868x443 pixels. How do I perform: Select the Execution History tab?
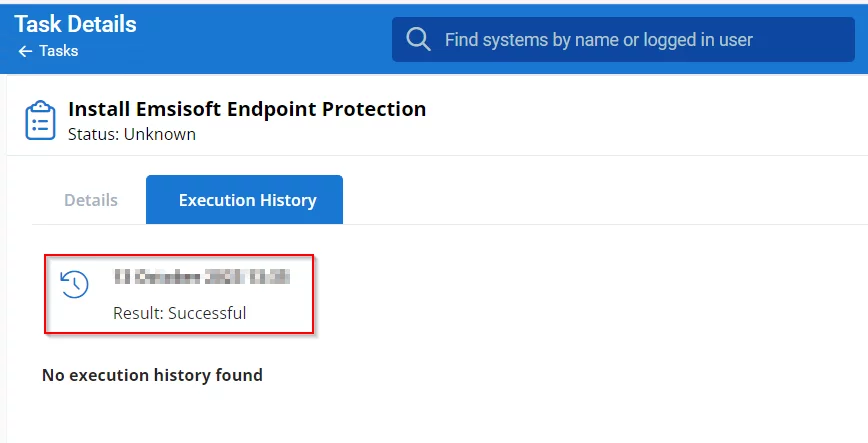(247, 200)
